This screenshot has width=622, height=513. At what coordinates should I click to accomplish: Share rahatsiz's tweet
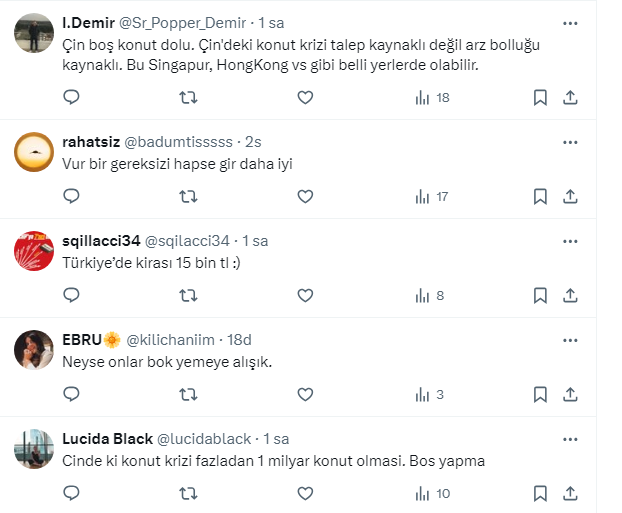pyautogui.click(x=570, y=196)
